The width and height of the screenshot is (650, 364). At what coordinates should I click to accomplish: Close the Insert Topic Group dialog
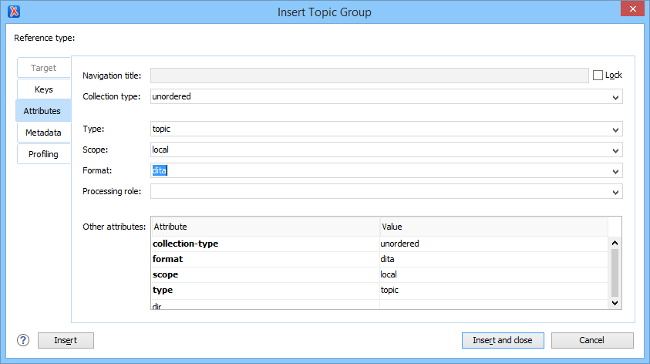click(632, 9)
